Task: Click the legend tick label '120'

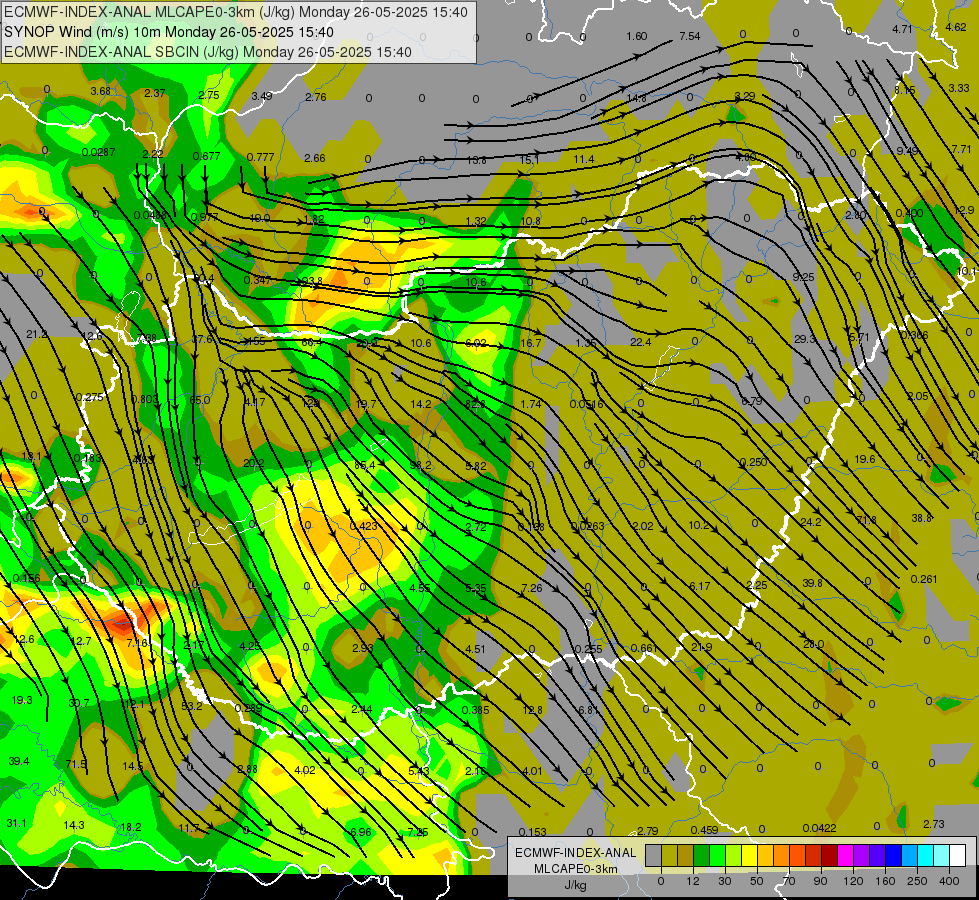Action: [854, 881]
